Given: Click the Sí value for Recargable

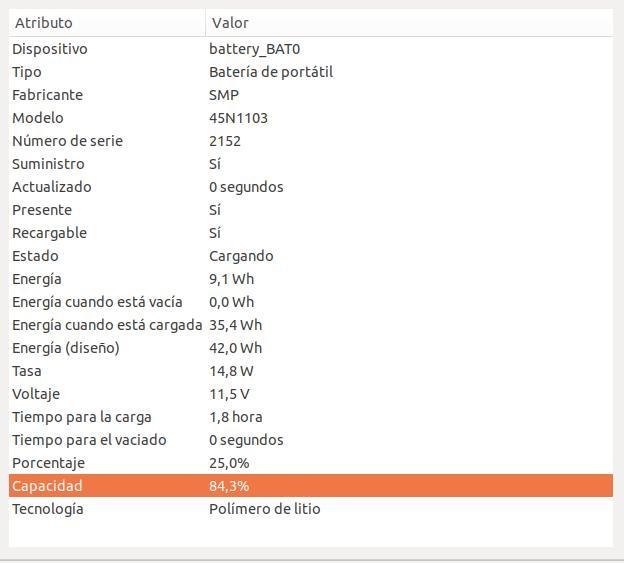Looking at the screenshot, I should tap(215, 233).
